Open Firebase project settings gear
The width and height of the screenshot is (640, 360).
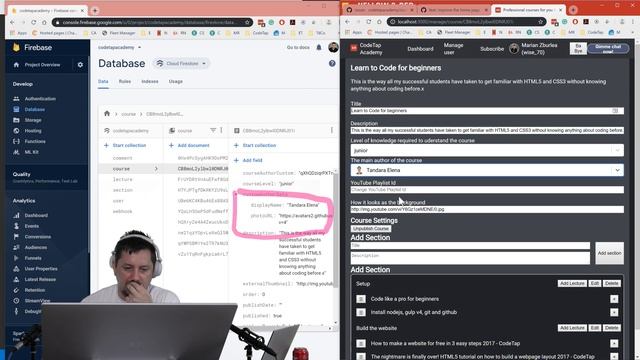pyautogui.click(x=80, y=65)
